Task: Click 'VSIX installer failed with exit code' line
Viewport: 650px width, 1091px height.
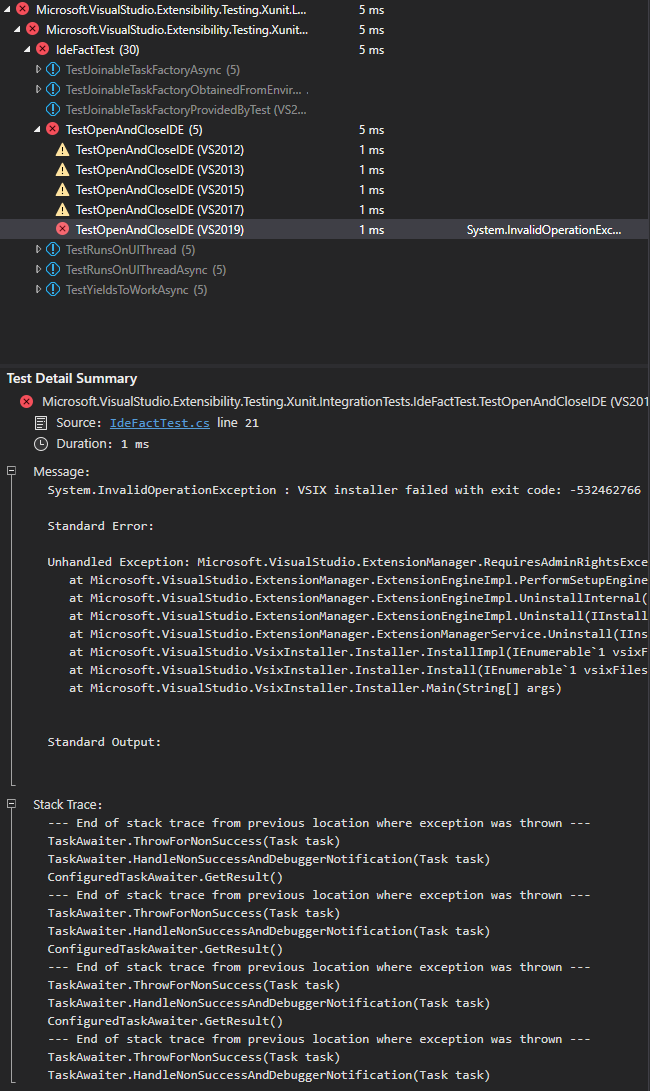Action: 344,490
